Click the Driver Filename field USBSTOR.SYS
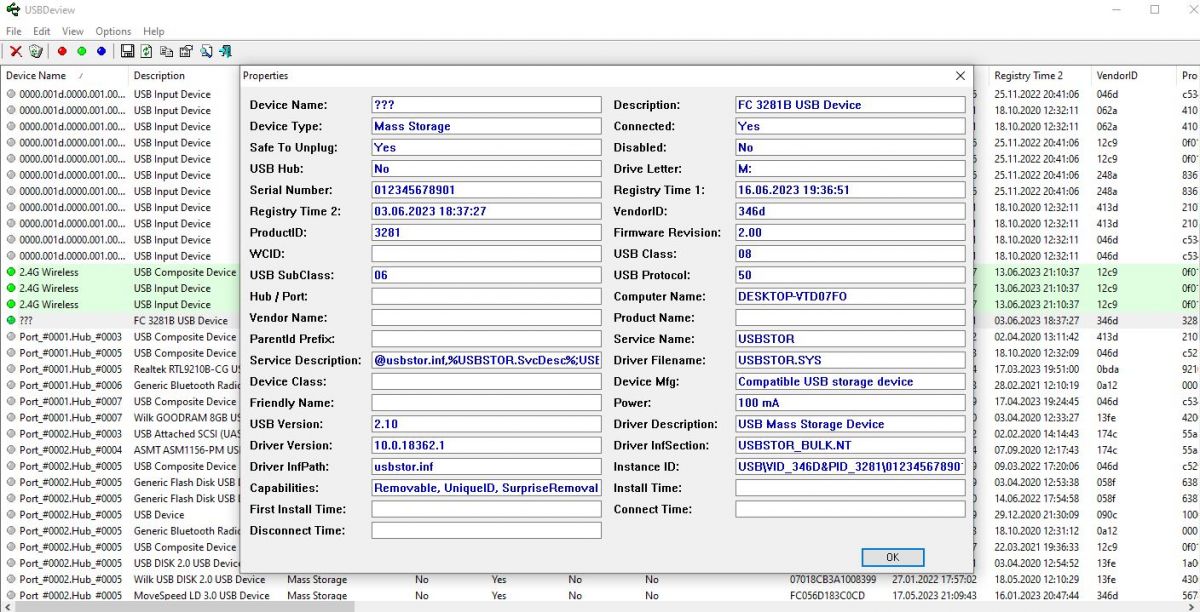 (850, 361)
